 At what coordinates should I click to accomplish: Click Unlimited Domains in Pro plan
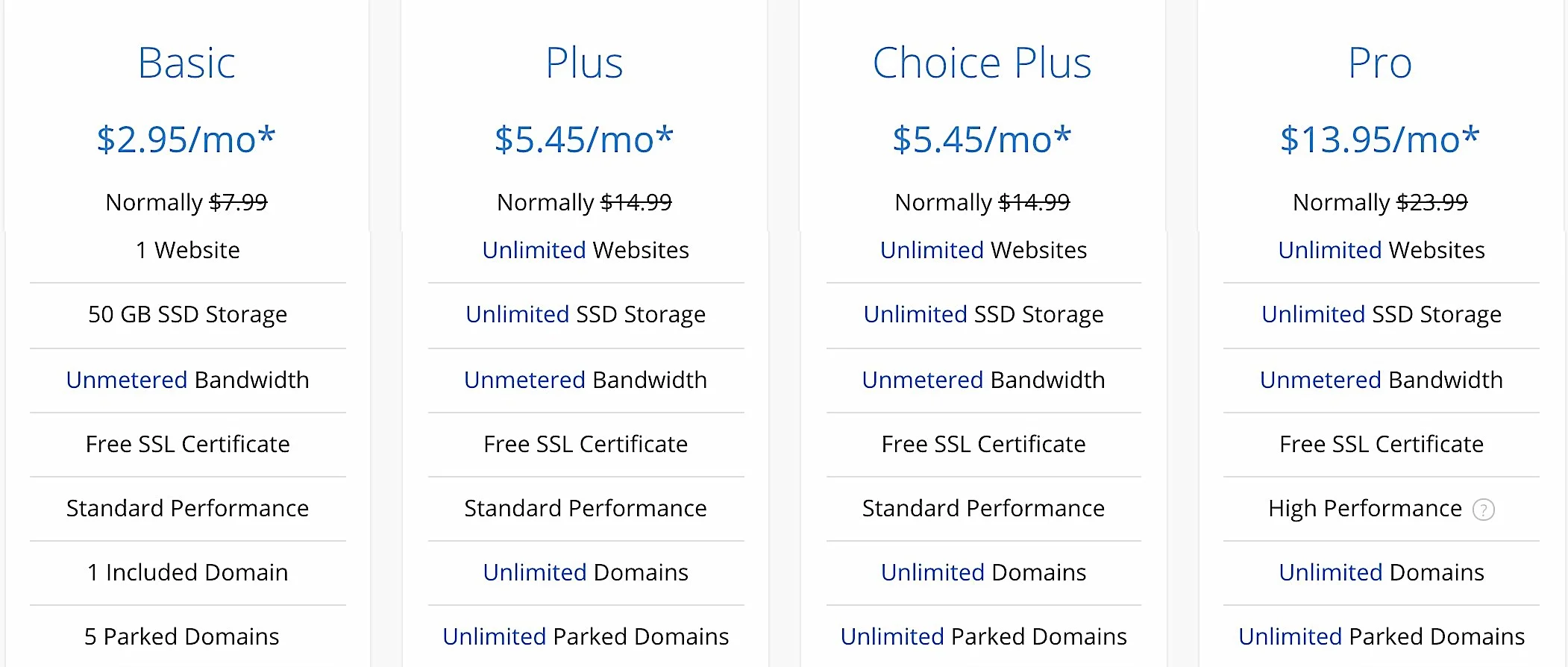[1382, 572]
